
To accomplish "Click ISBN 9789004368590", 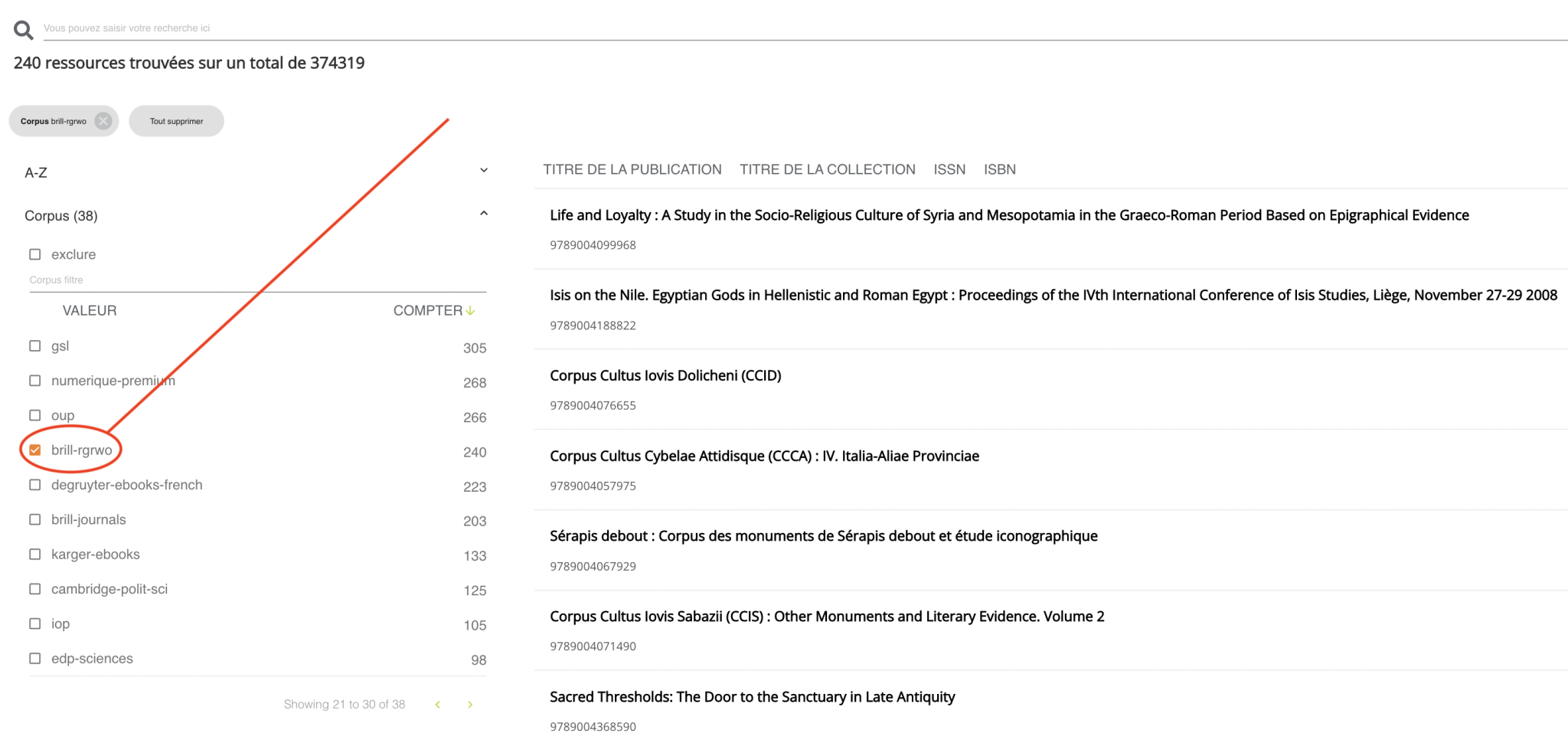I will click(x=593, y=726).
